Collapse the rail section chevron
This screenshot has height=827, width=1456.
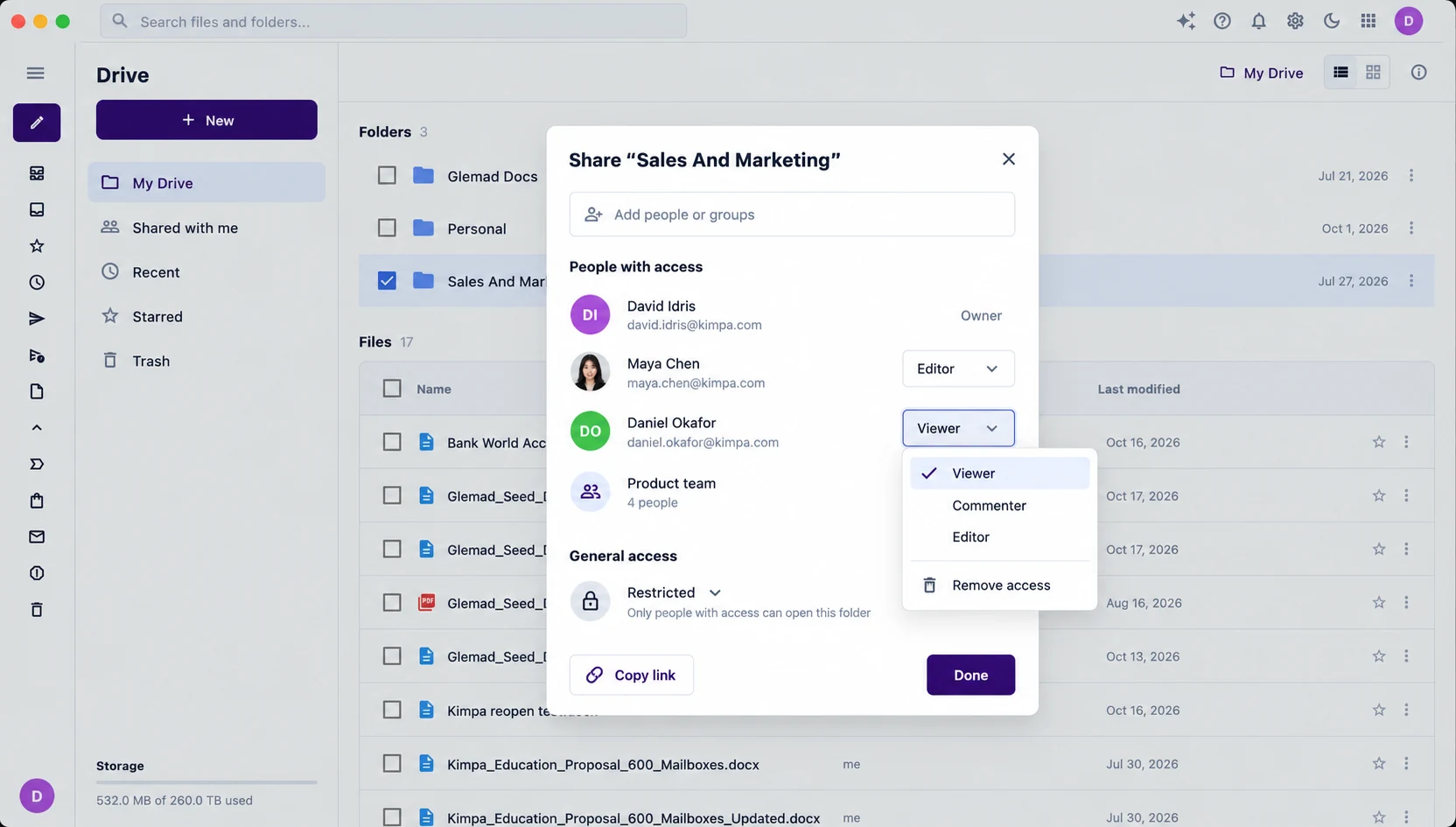coord(37,428)
